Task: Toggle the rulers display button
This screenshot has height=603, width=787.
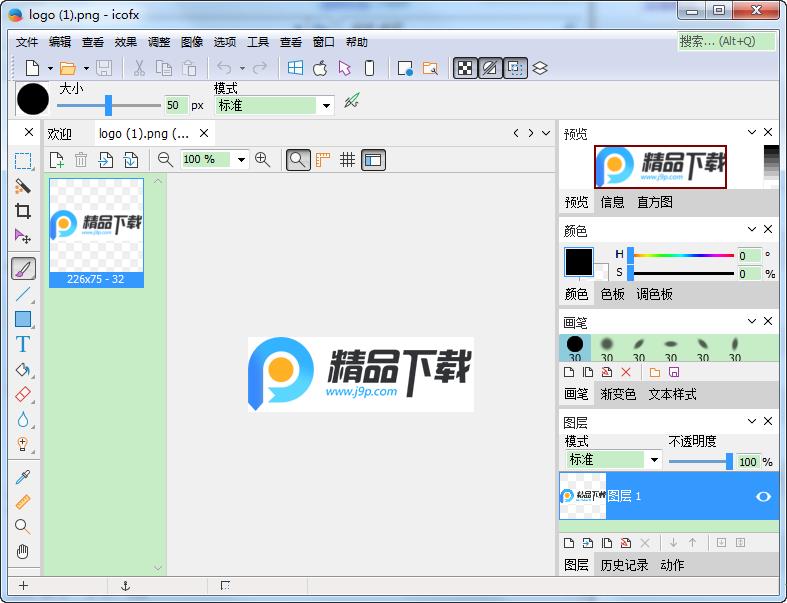Action: [323, 160]
